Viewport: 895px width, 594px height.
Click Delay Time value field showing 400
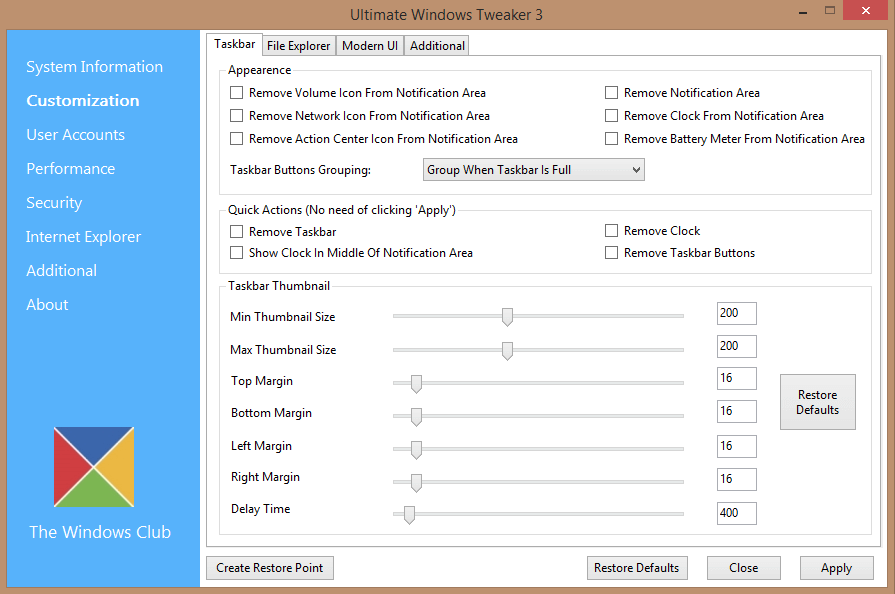[x=737, y=514]
